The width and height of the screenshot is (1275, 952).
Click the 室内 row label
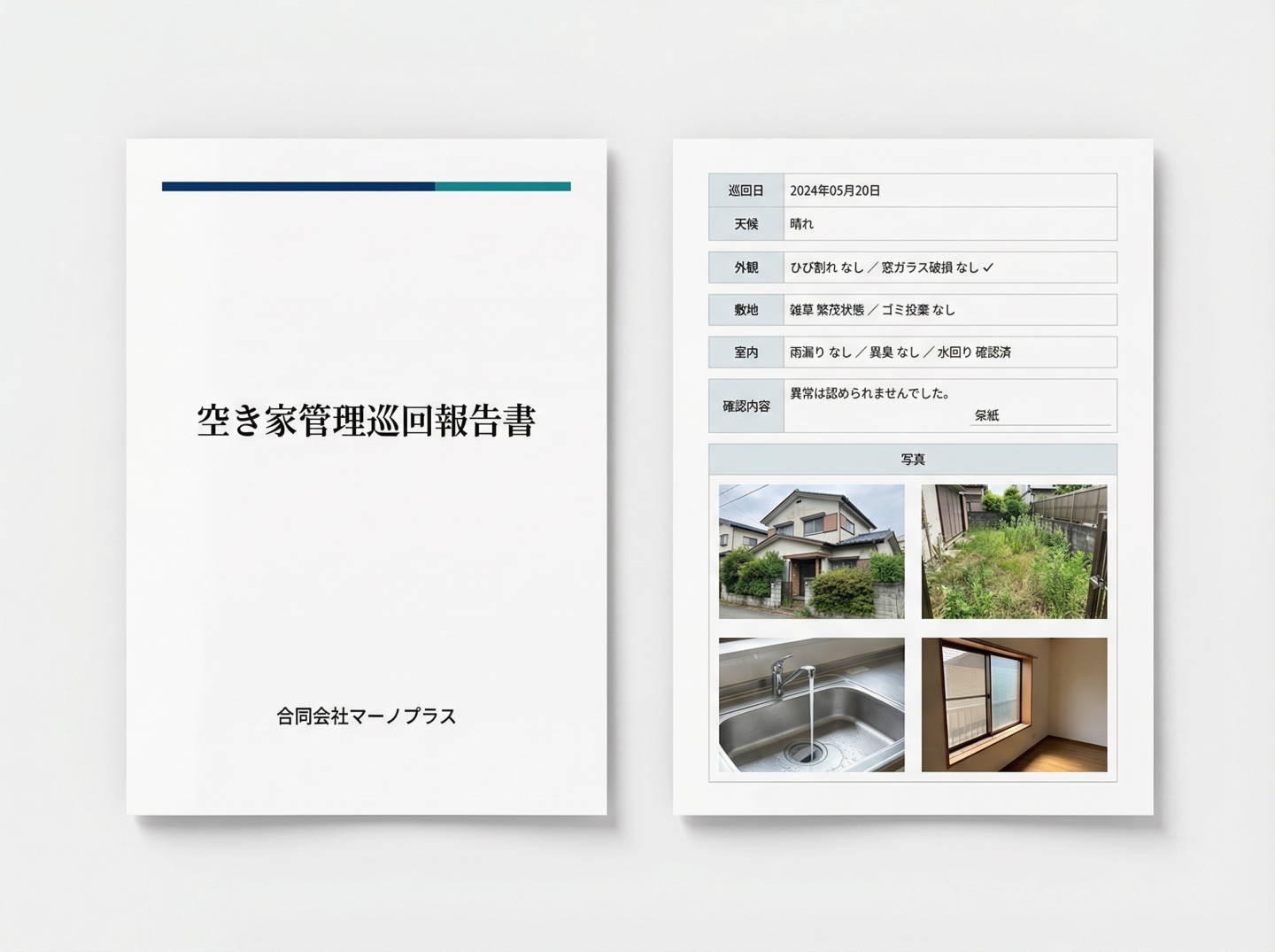pyautogui.click(x=746, y=352)
